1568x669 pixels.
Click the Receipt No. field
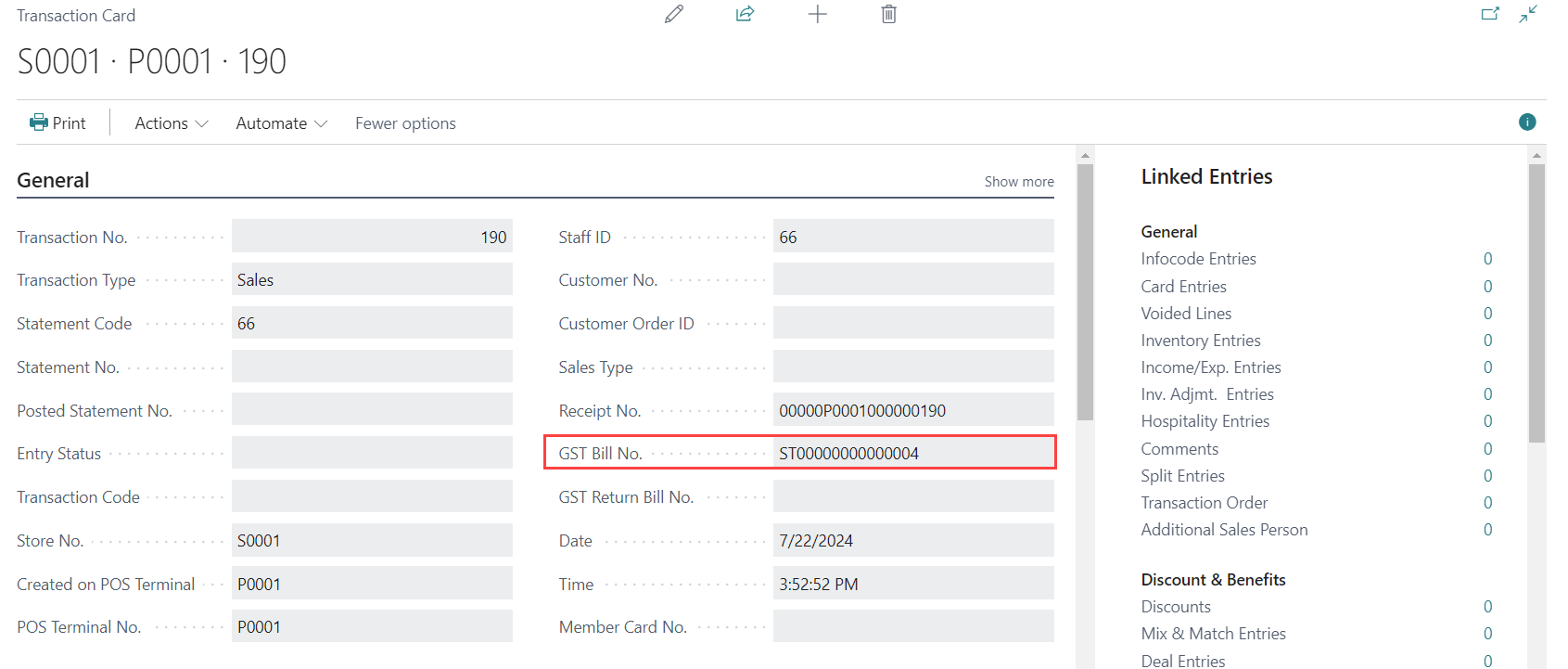point(912,411)
